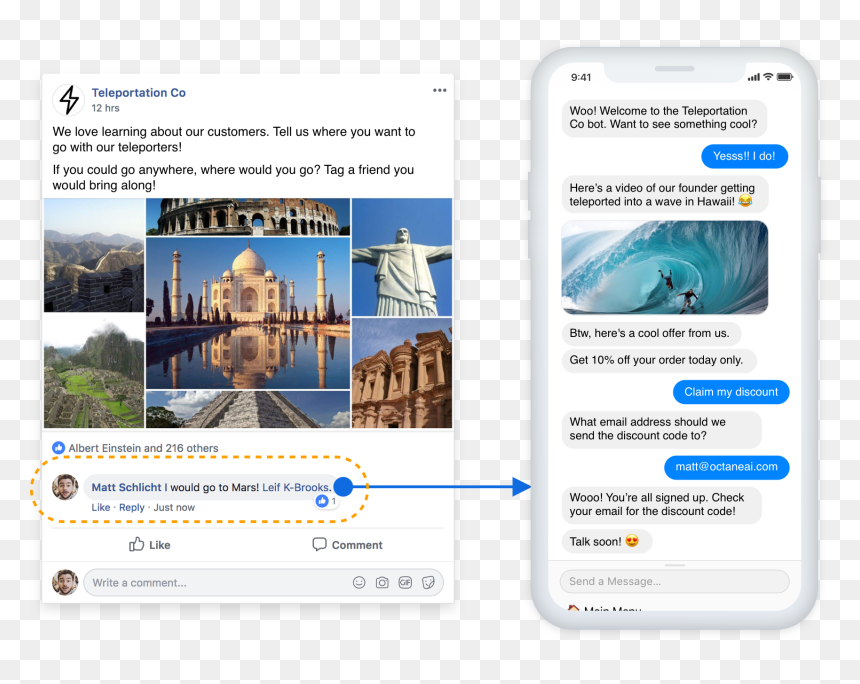The height and width of the screenshot is (684, 860).
Task: Click the emoji icon in comment box
Action: click(x=359, y=583)
